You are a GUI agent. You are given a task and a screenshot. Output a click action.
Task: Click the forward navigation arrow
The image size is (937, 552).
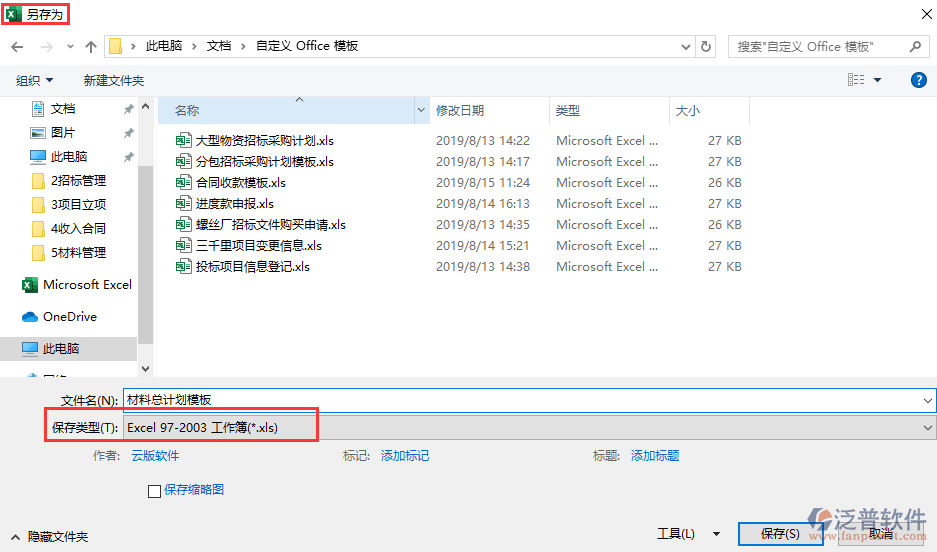(x=47, y=47)
